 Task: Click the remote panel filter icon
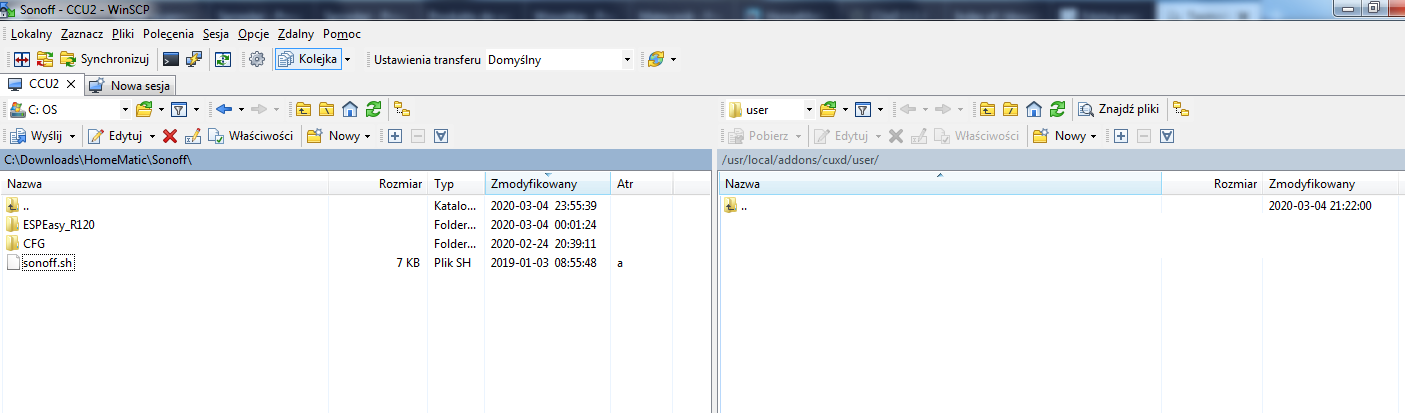[862, 109]
